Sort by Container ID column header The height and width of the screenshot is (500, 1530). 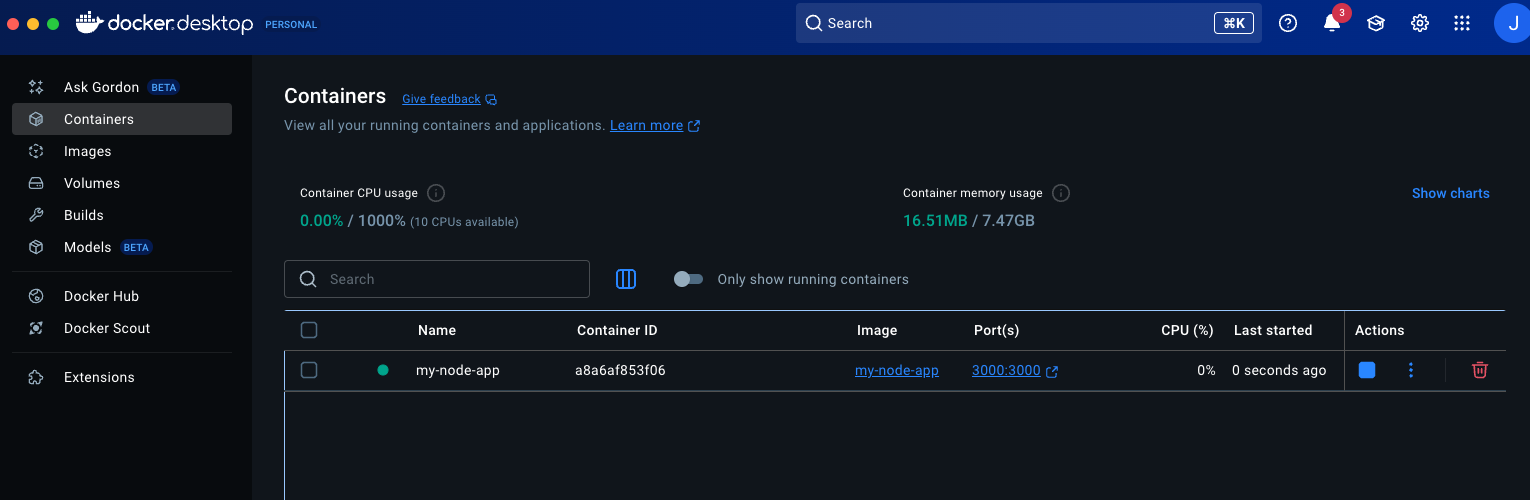point(617,330)
